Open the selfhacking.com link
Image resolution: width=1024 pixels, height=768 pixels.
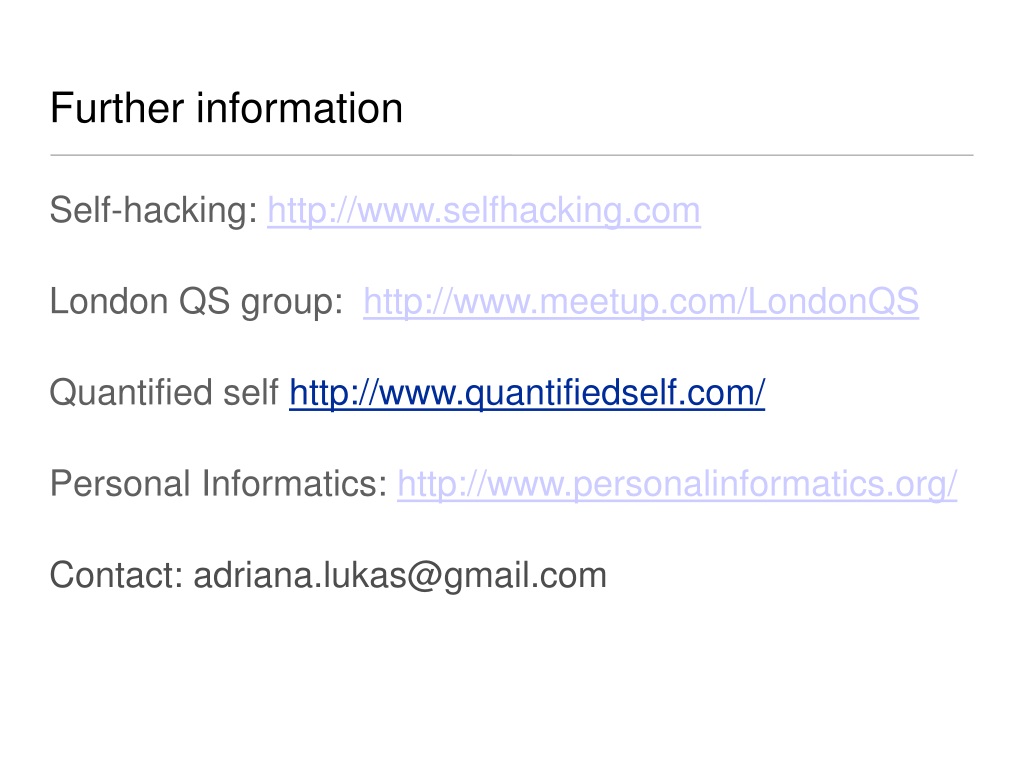click(484, 211)
